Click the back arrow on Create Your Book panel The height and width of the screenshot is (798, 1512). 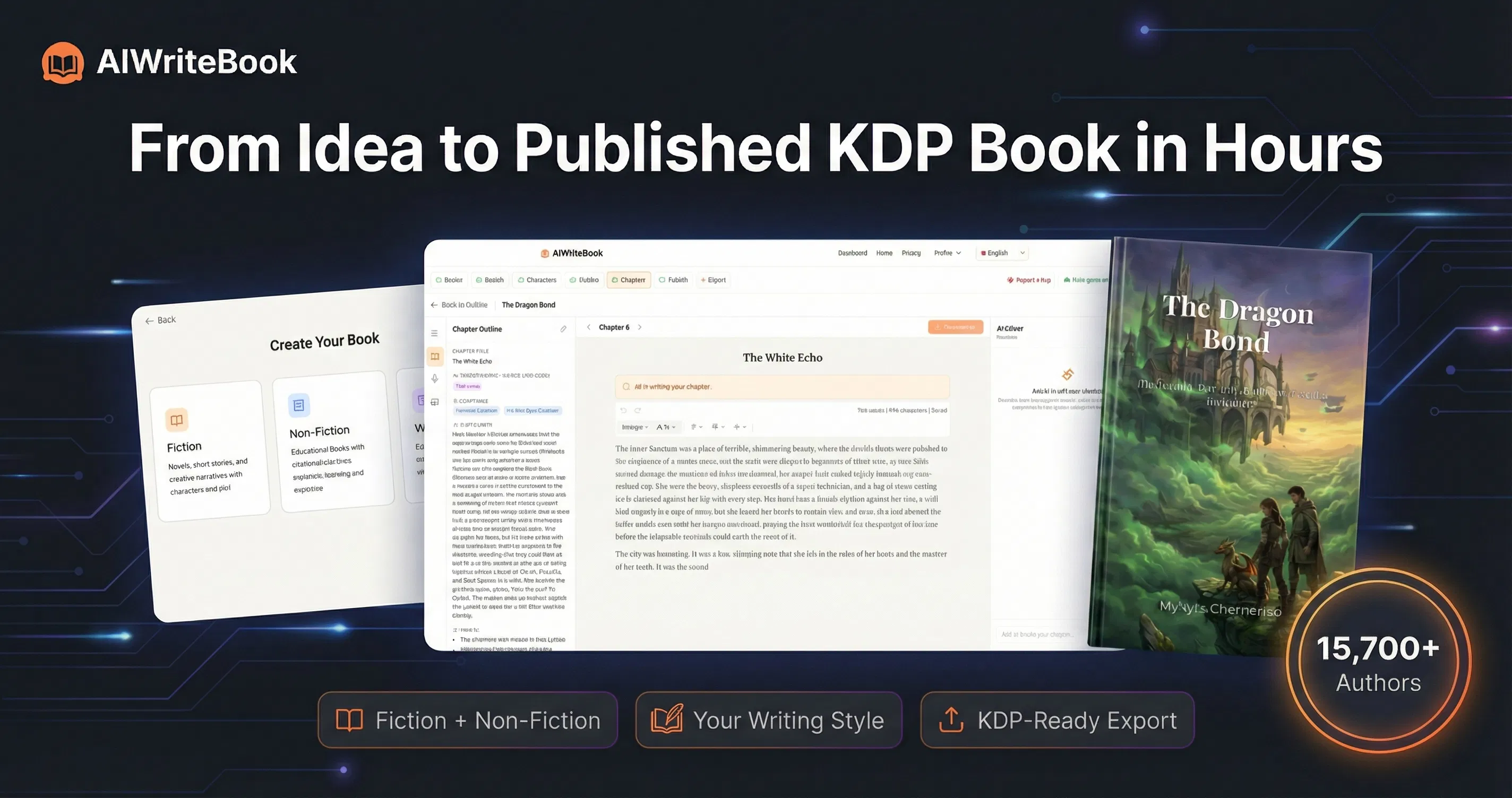151,320
